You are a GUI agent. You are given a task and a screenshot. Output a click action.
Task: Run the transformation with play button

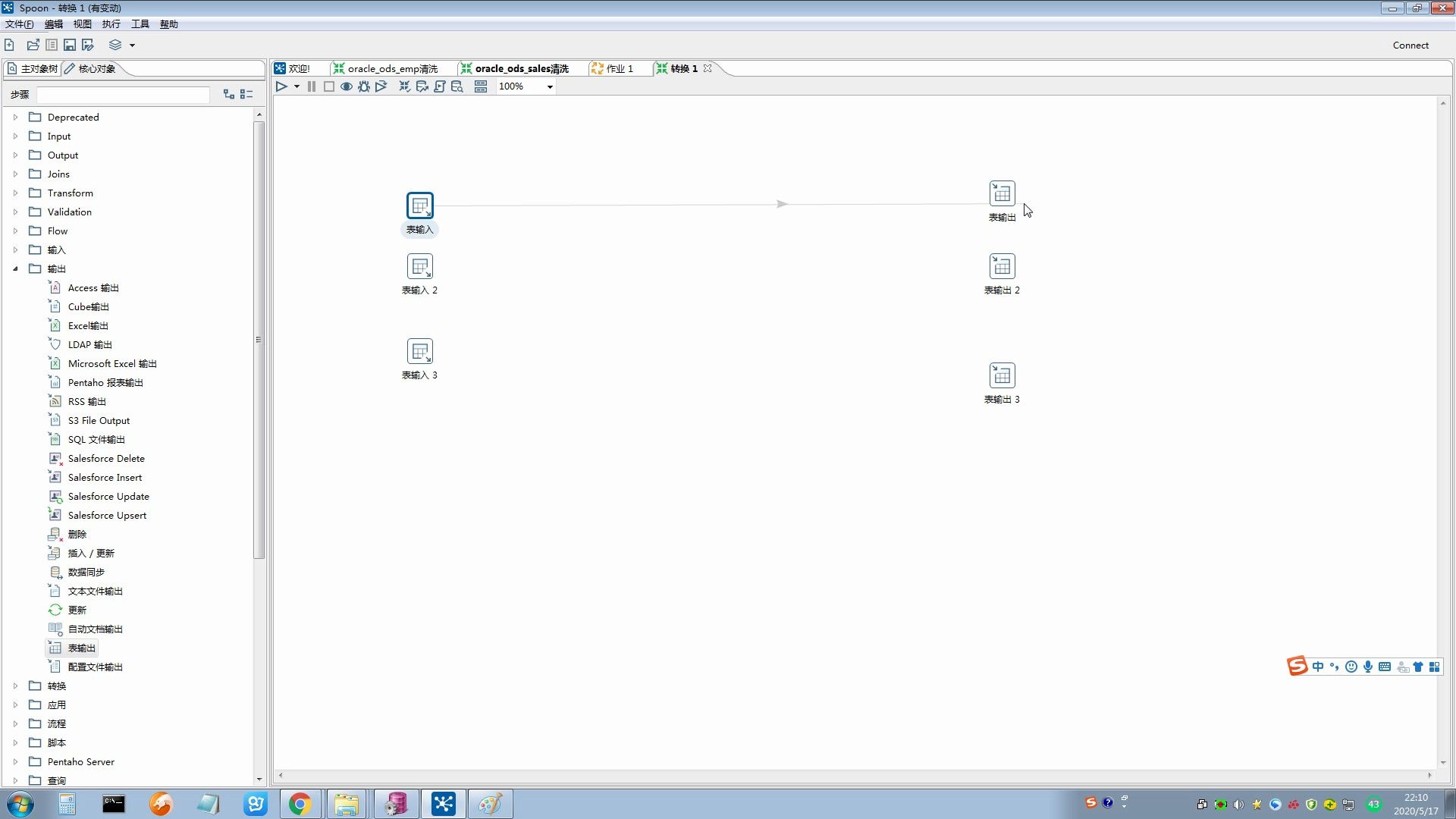[281, 86]
